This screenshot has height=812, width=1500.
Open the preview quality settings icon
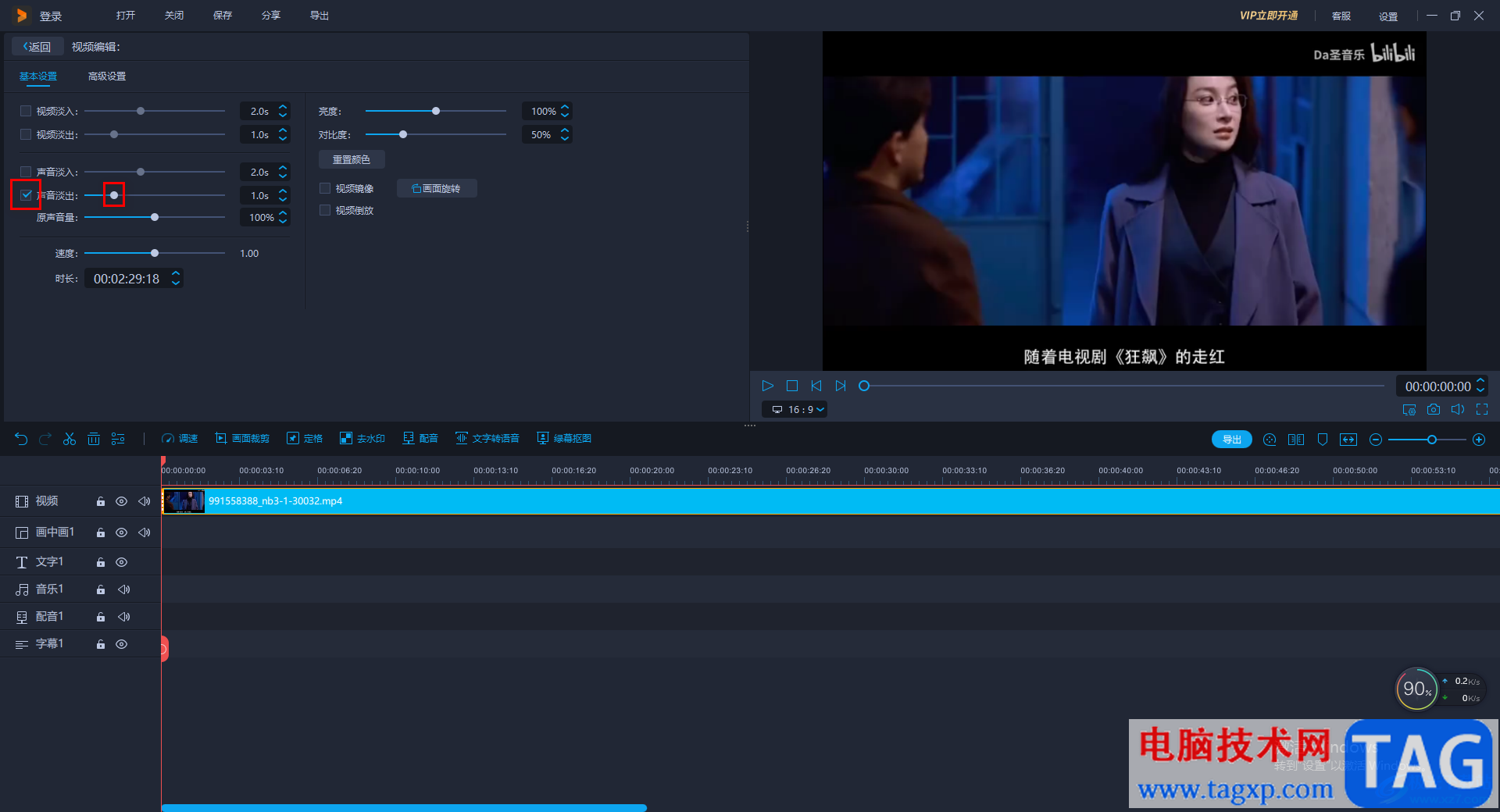point(1409,409)
